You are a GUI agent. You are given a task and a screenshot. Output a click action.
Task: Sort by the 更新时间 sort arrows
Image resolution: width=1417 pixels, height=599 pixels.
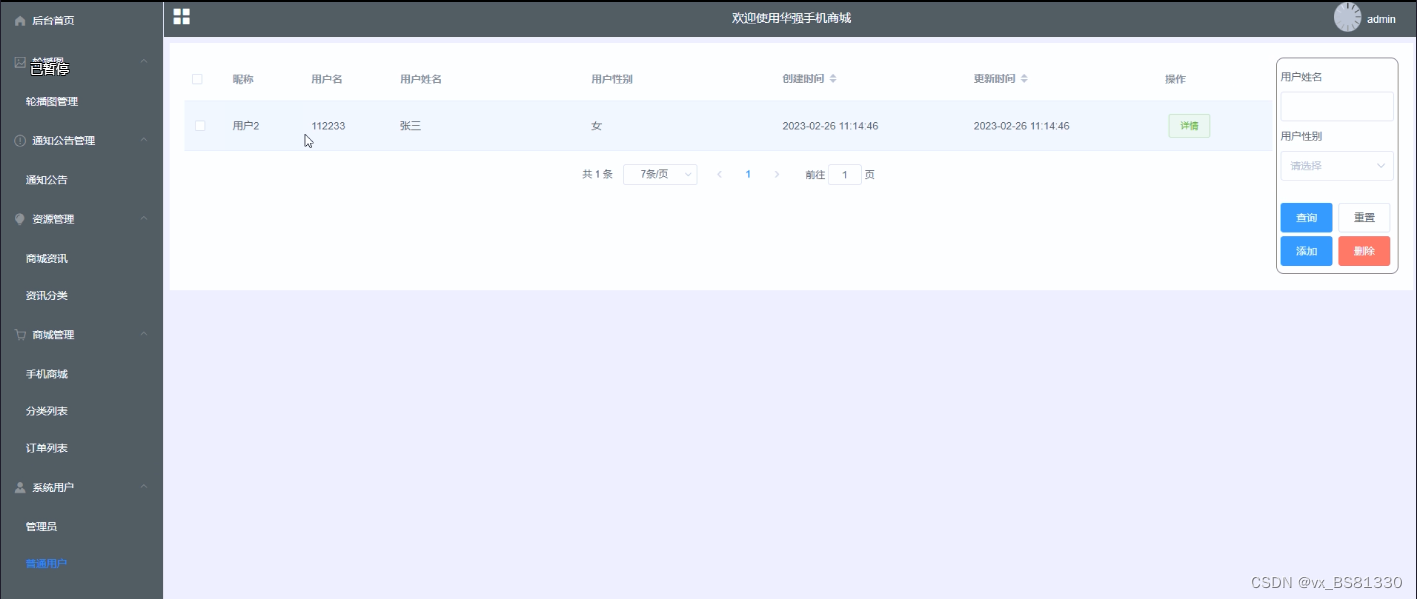click(1024, 79)
